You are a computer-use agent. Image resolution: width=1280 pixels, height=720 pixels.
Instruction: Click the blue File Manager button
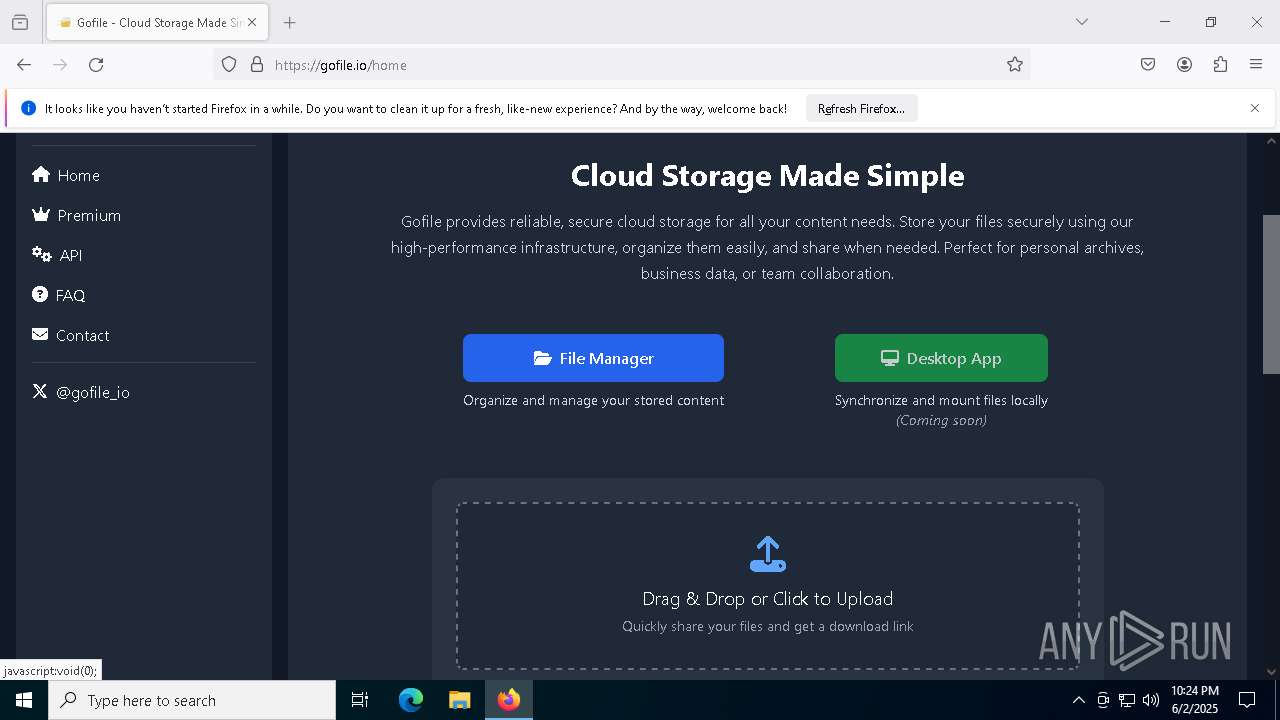pyautogui.click(x=593, y=358)
